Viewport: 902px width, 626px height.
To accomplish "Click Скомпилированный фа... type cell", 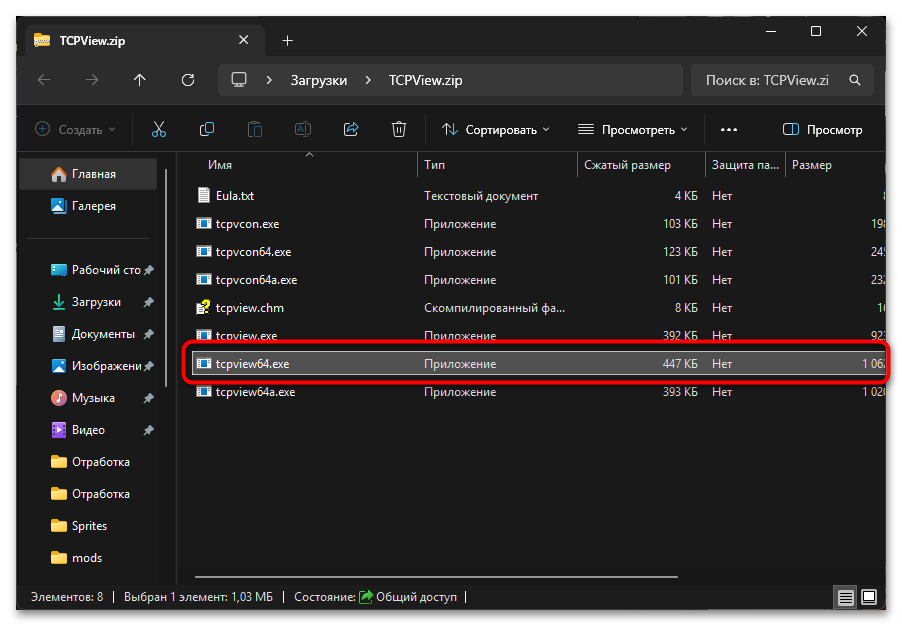I will click(494, 308).
